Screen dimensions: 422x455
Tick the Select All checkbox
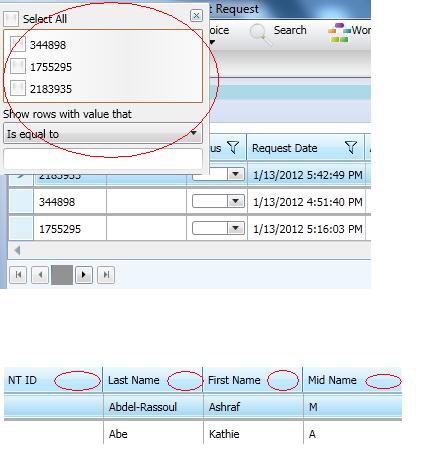click(x=11, y=19)
